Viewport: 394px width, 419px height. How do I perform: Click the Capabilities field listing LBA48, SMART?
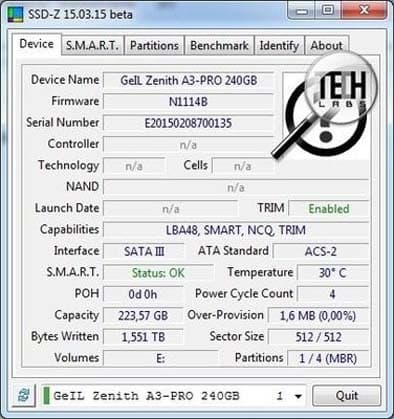pos(236,230)
